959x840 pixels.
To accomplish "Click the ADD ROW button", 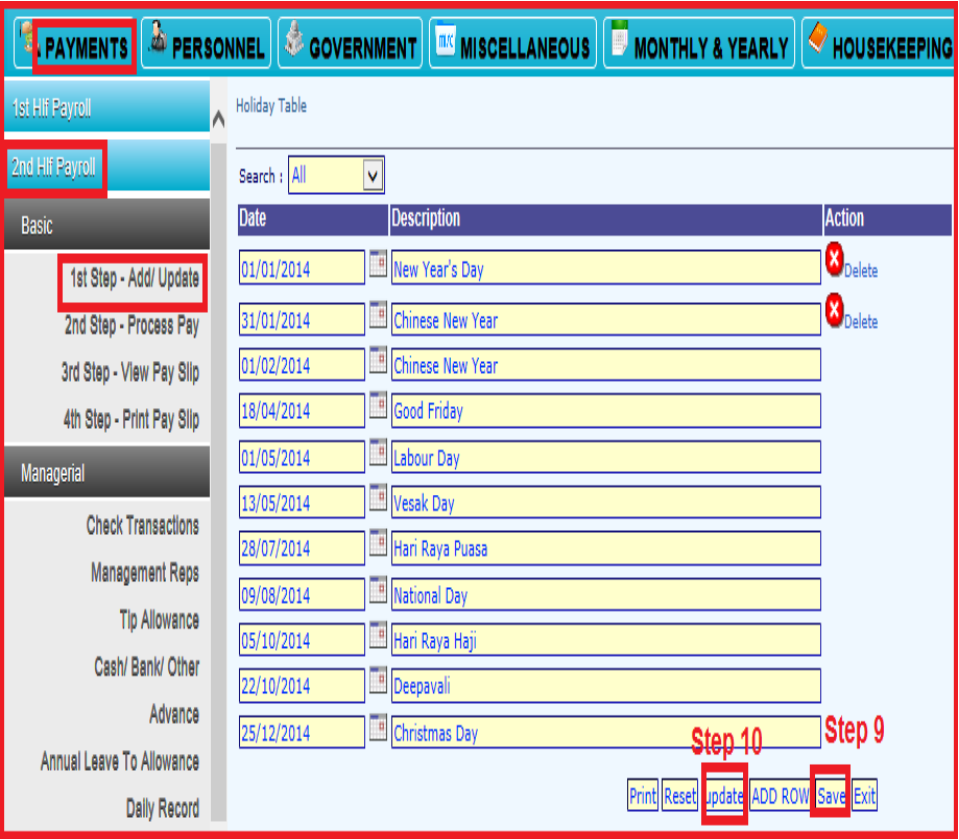I will coord(779,796).
